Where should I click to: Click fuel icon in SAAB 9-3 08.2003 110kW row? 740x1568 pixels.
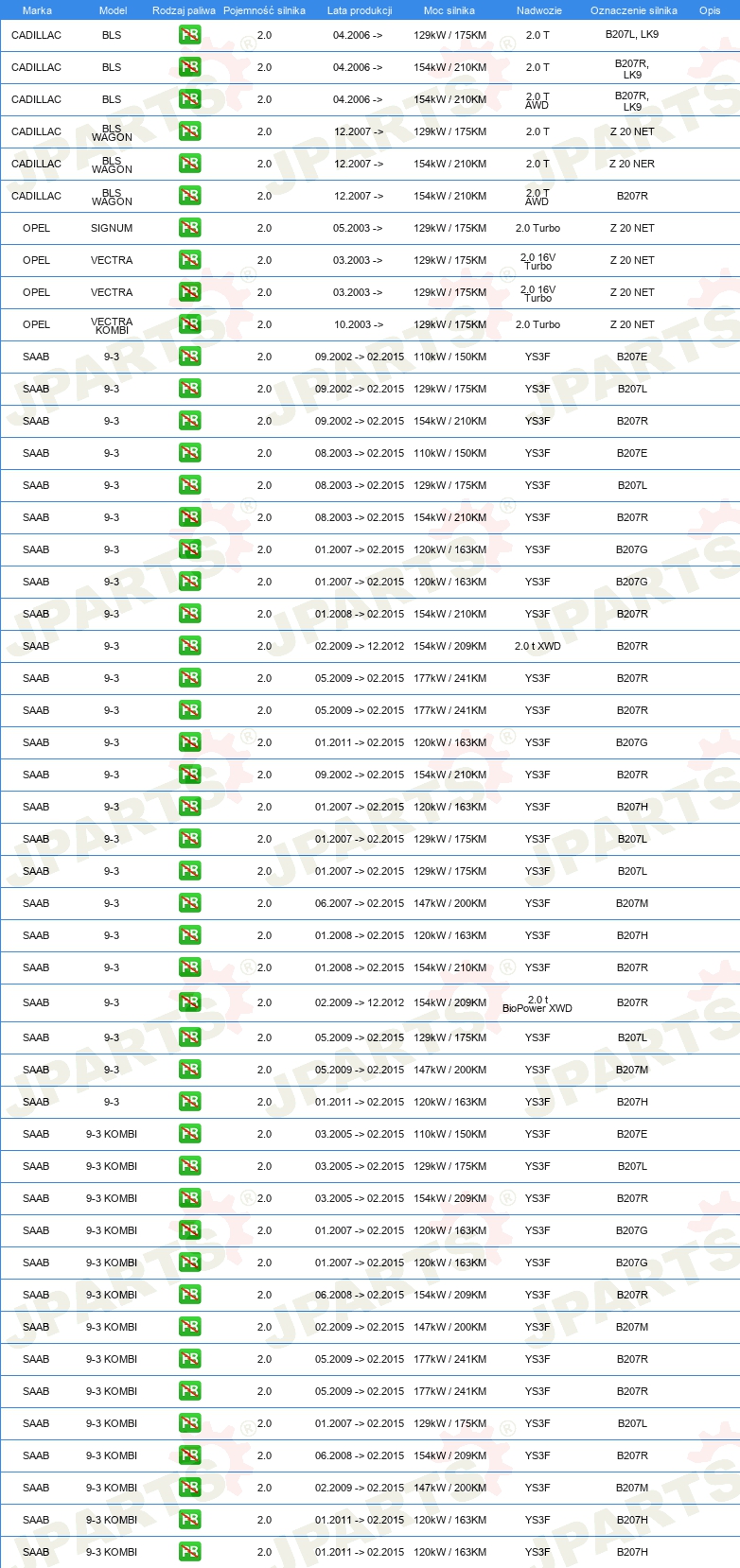click(x=189, y=453)
